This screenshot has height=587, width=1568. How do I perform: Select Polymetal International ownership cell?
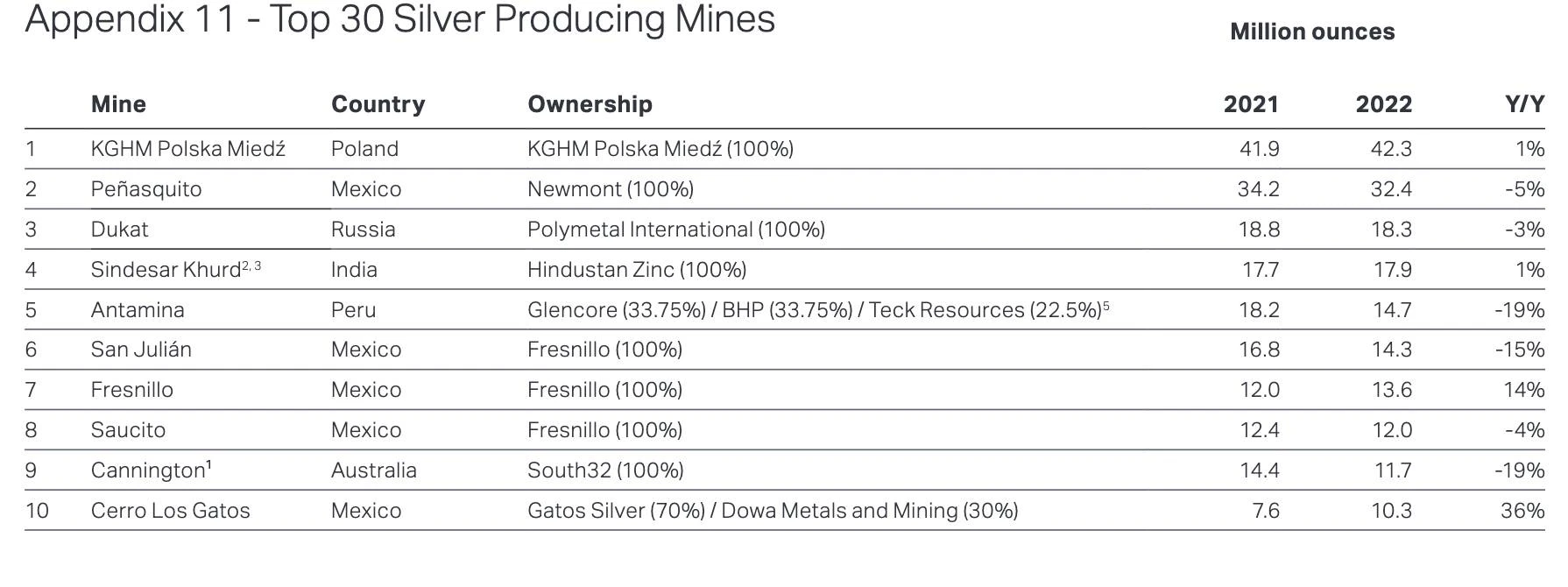tap(676, 230)
